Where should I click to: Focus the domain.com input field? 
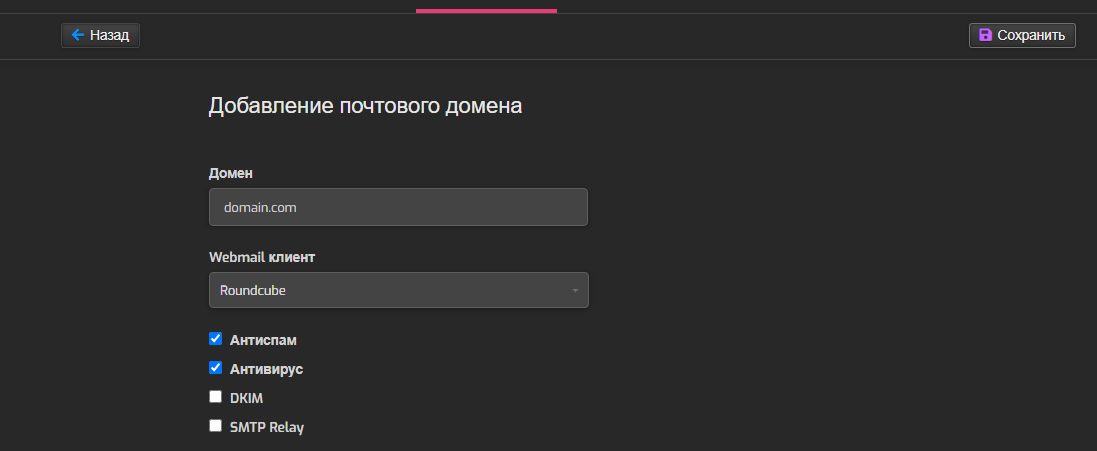pos(398,207)
